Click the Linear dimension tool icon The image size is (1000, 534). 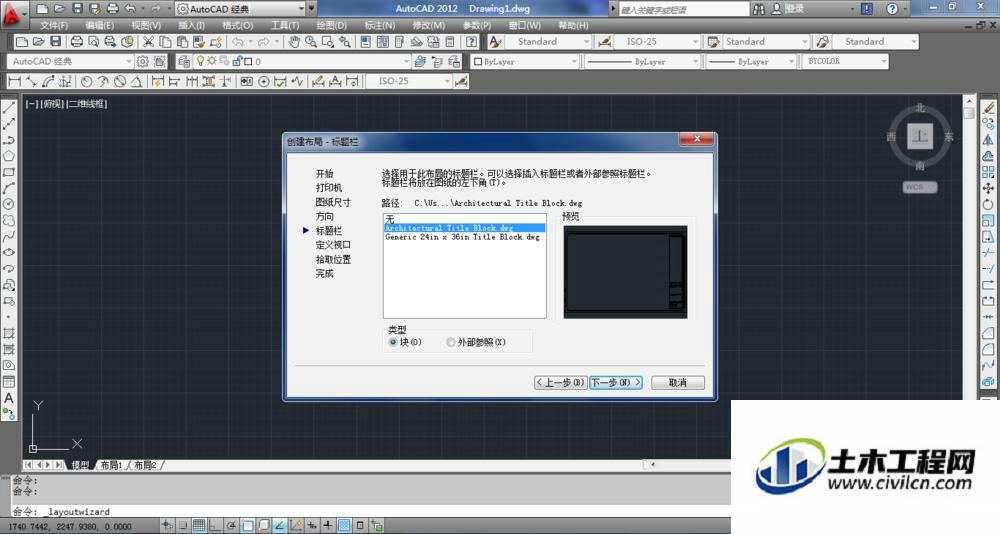tap(15, 82)
